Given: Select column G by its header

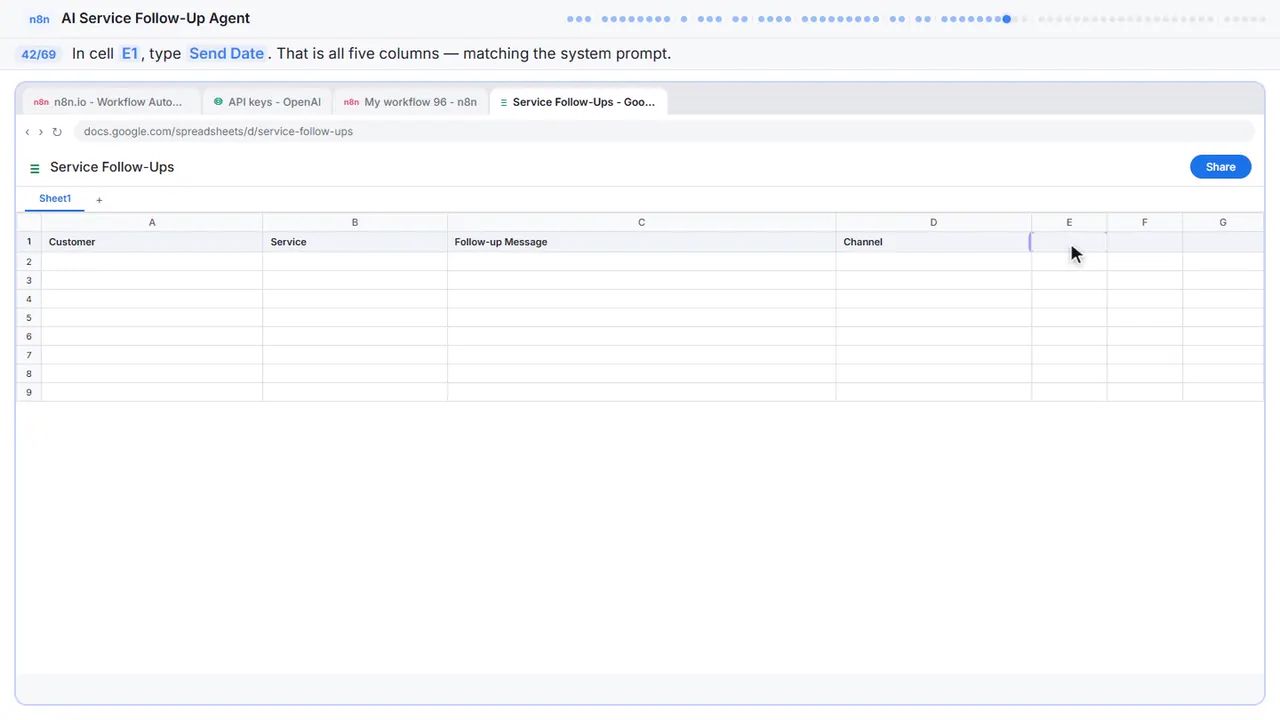Looking at the screenshot, I should 1223,222.
